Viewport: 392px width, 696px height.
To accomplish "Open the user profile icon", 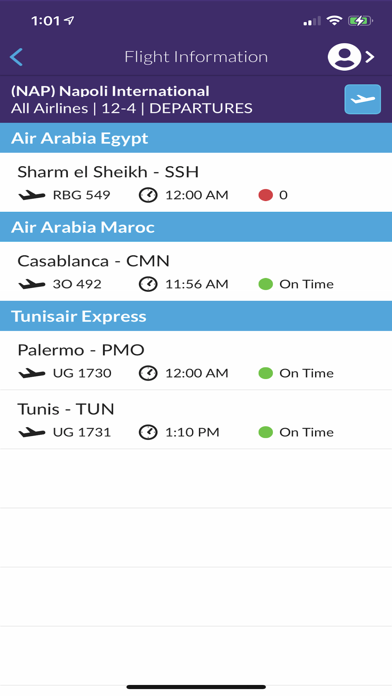I will point(344,57).
